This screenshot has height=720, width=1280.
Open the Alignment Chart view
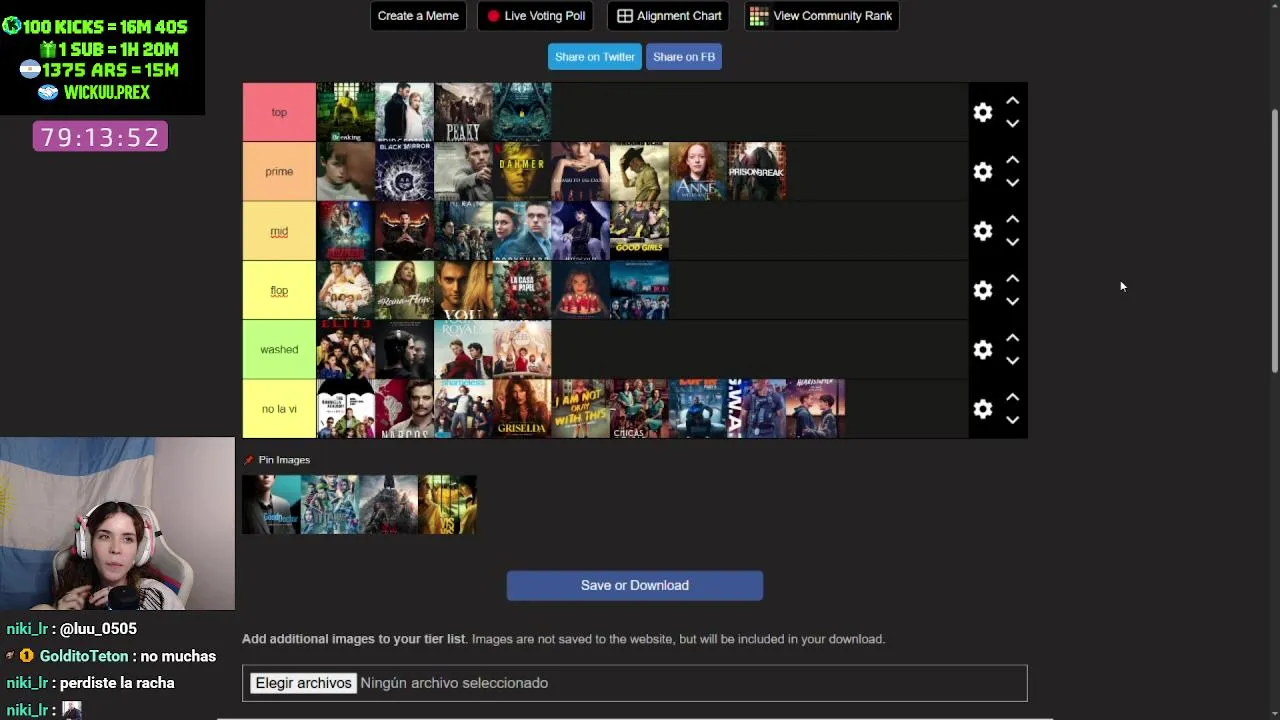coord(669,16)
